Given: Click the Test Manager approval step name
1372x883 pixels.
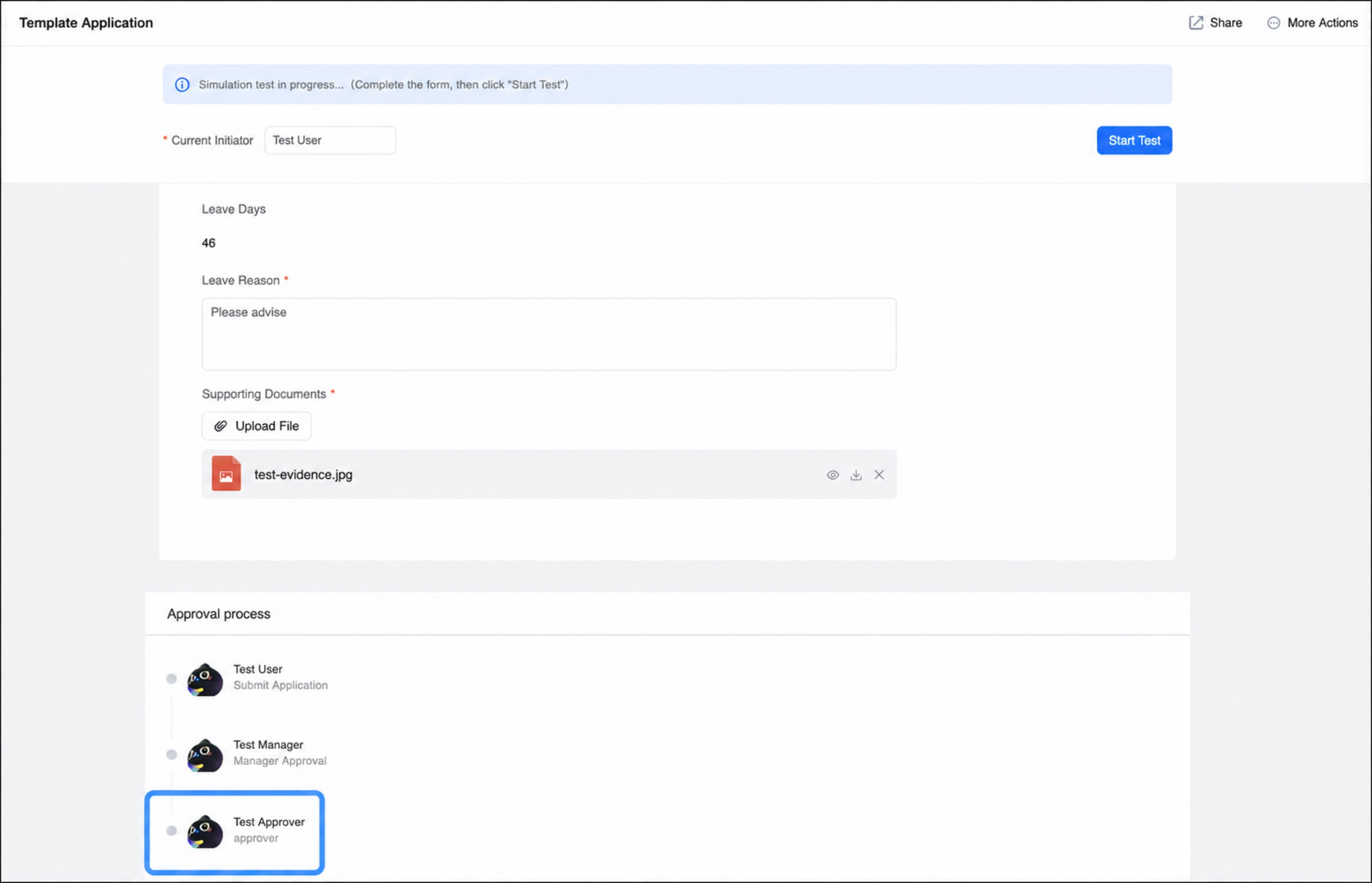Looking at the screenshot, I should tap(268, 745).
